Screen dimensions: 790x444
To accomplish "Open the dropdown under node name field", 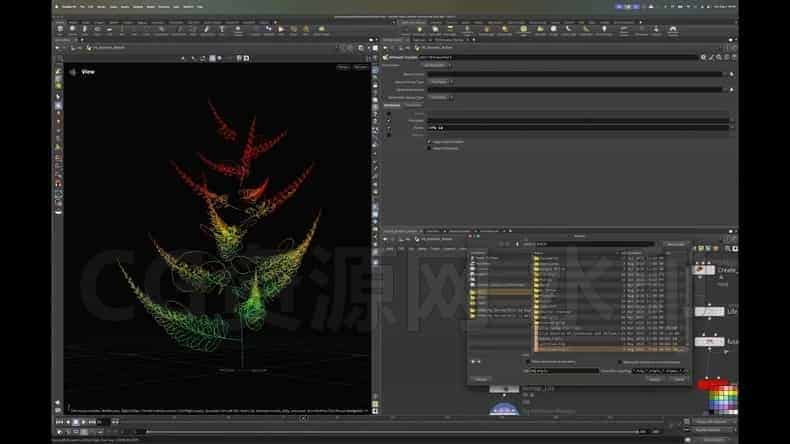I will click(x=436, y=66).
